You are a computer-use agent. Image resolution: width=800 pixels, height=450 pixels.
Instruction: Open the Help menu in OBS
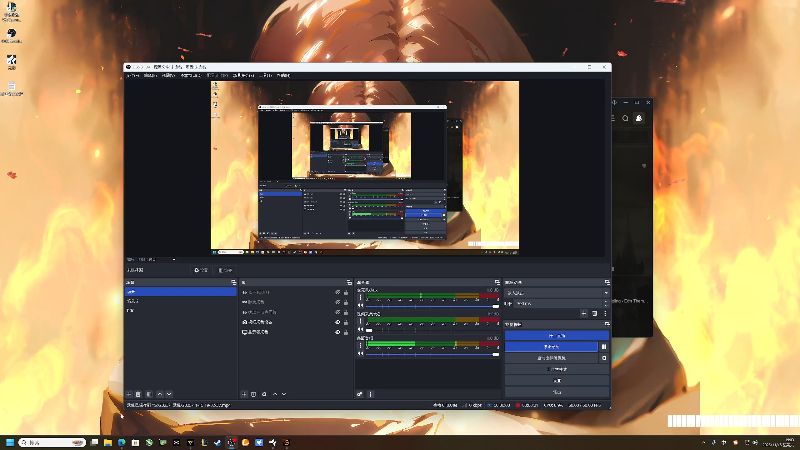(x=284, y=76)
